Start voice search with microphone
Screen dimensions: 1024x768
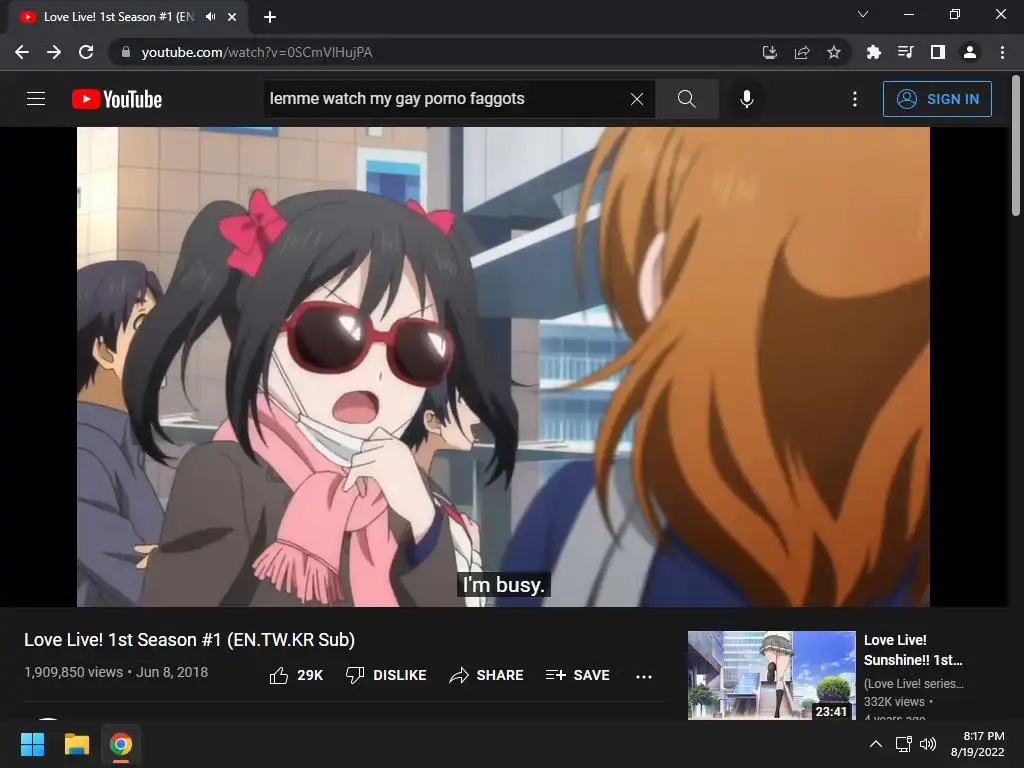coord(746,99)
